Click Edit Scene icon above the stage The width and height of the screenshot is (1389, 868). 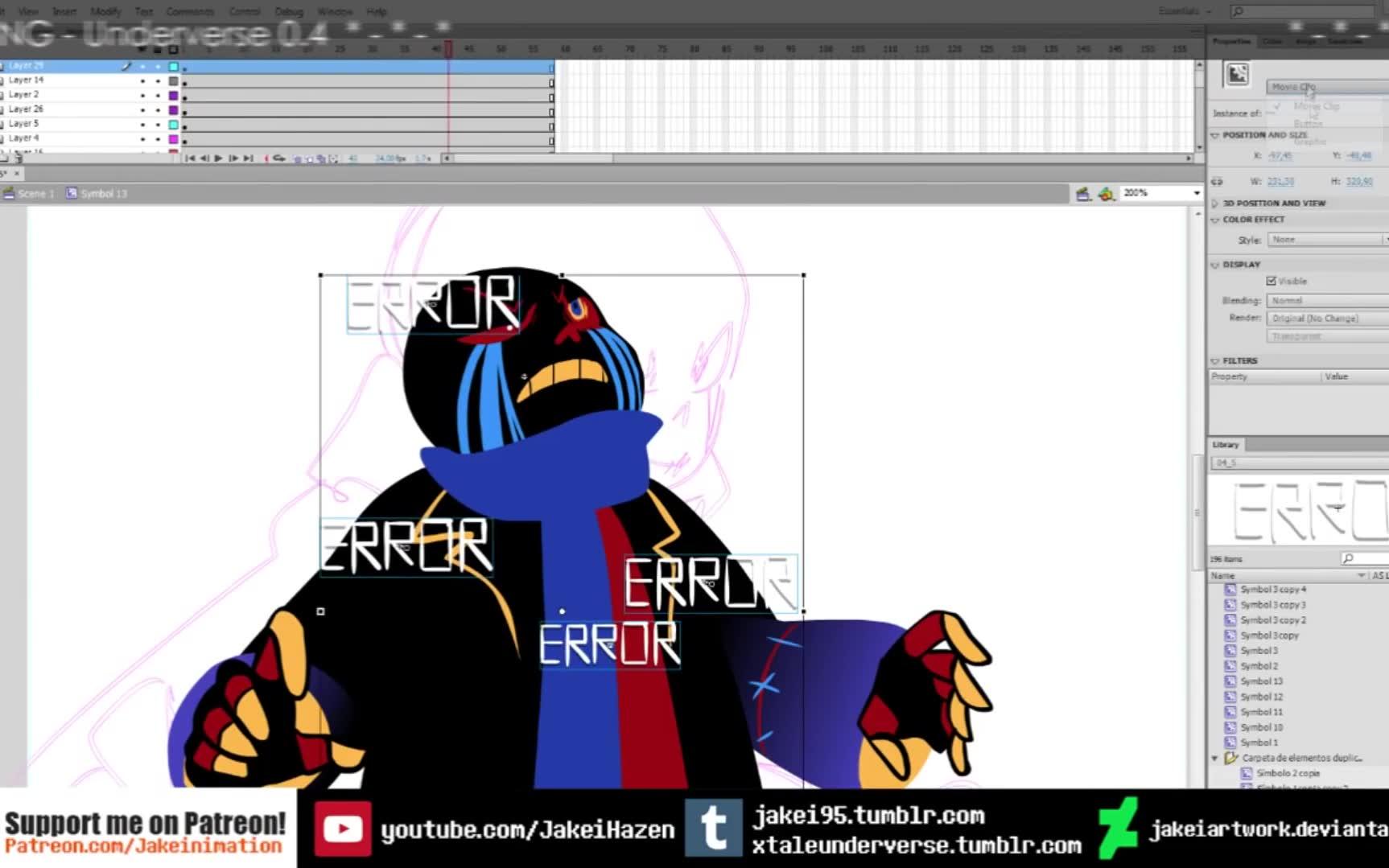pyautogui.click(x=1082, y=193)
